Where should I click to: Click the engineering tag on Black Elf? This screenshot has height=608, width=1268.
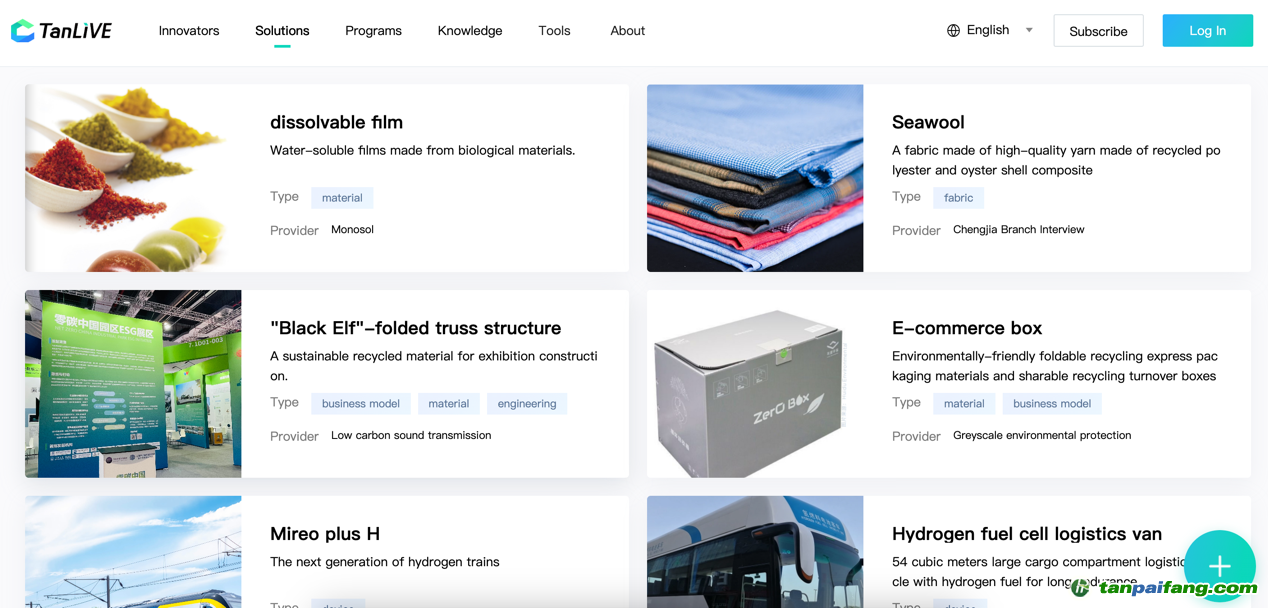point(527,404)
